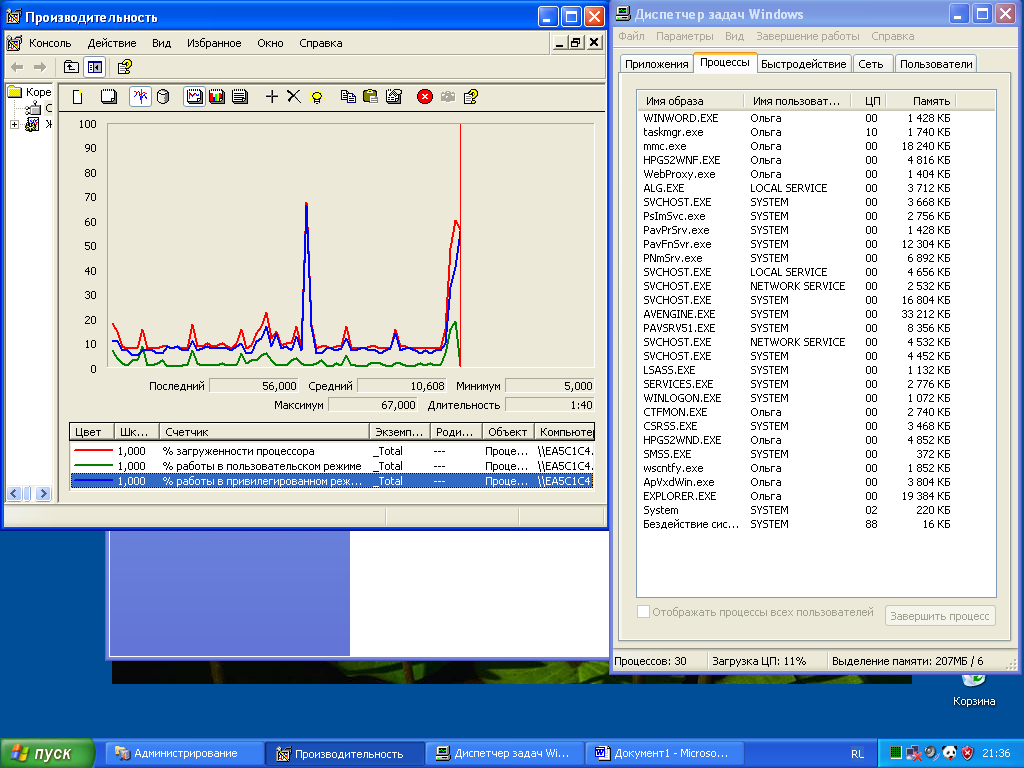
Task: Check 'Отображать процессы всех пользователей' checkbox
Action: [x=644, y=612]
